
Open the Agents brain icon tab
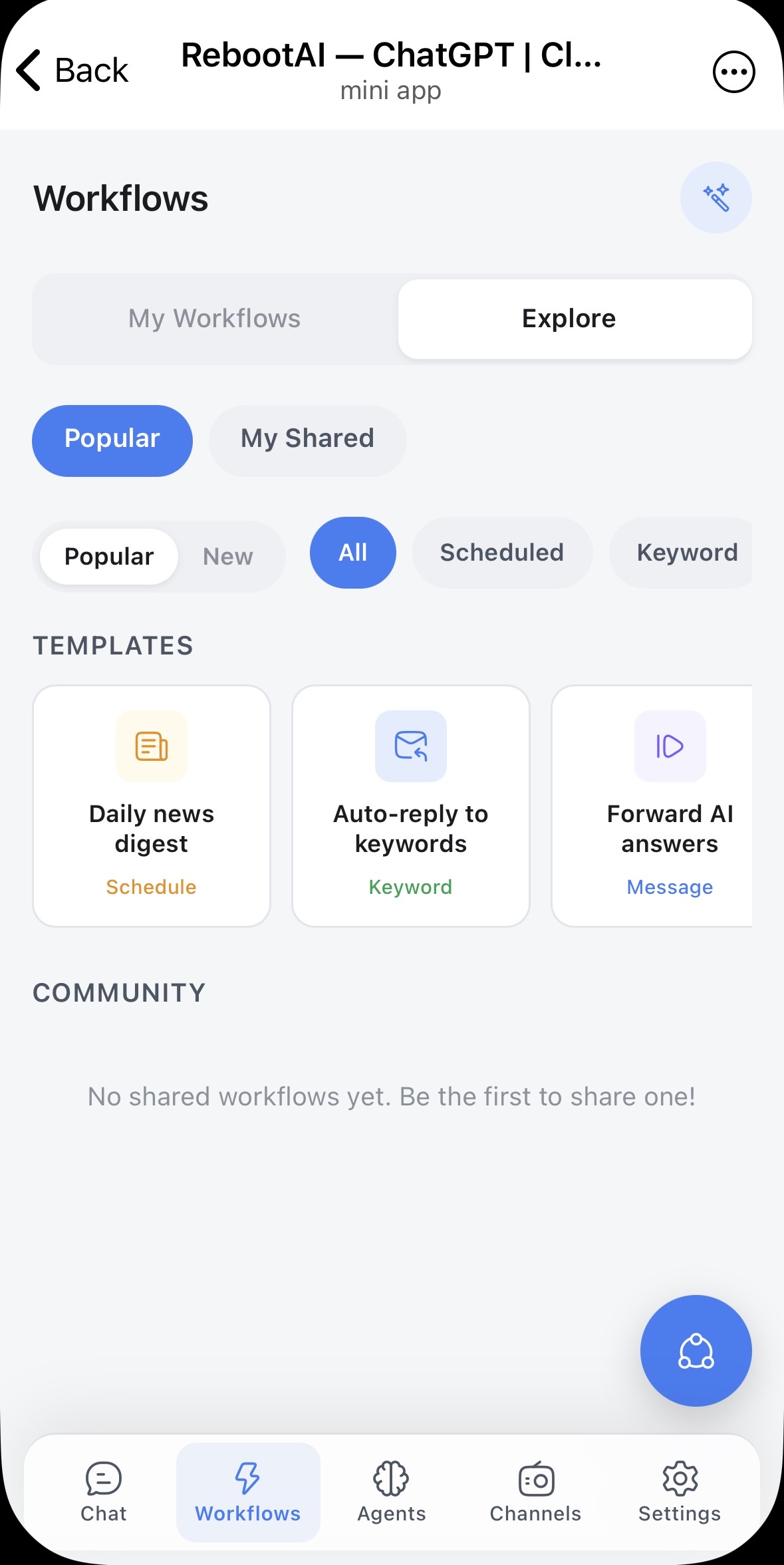(392, 1492)
